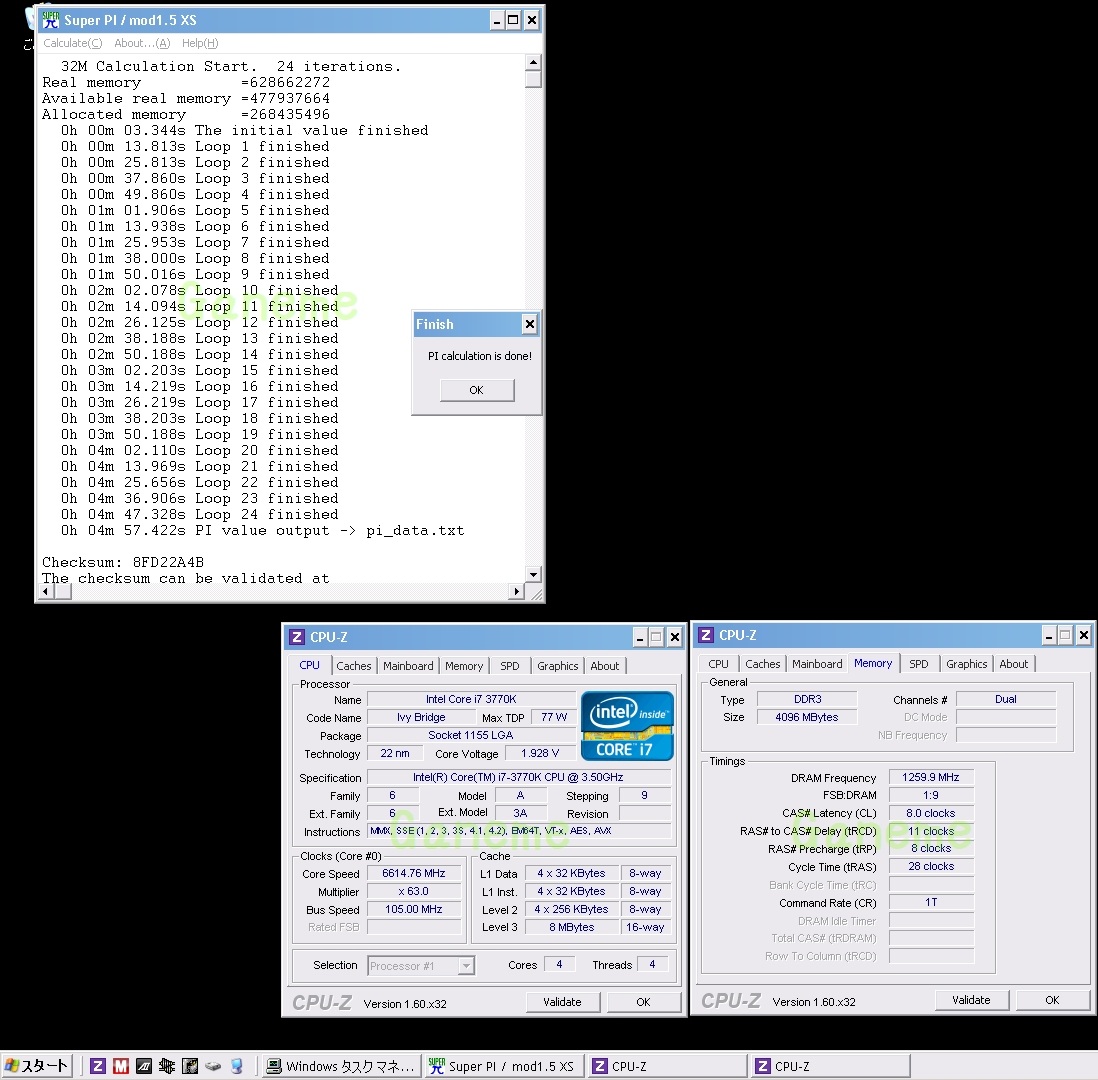Image resolution: width=1098 pixels, height=1080 pixels.
Task: Open the Start menu button
Action: 36,1065
